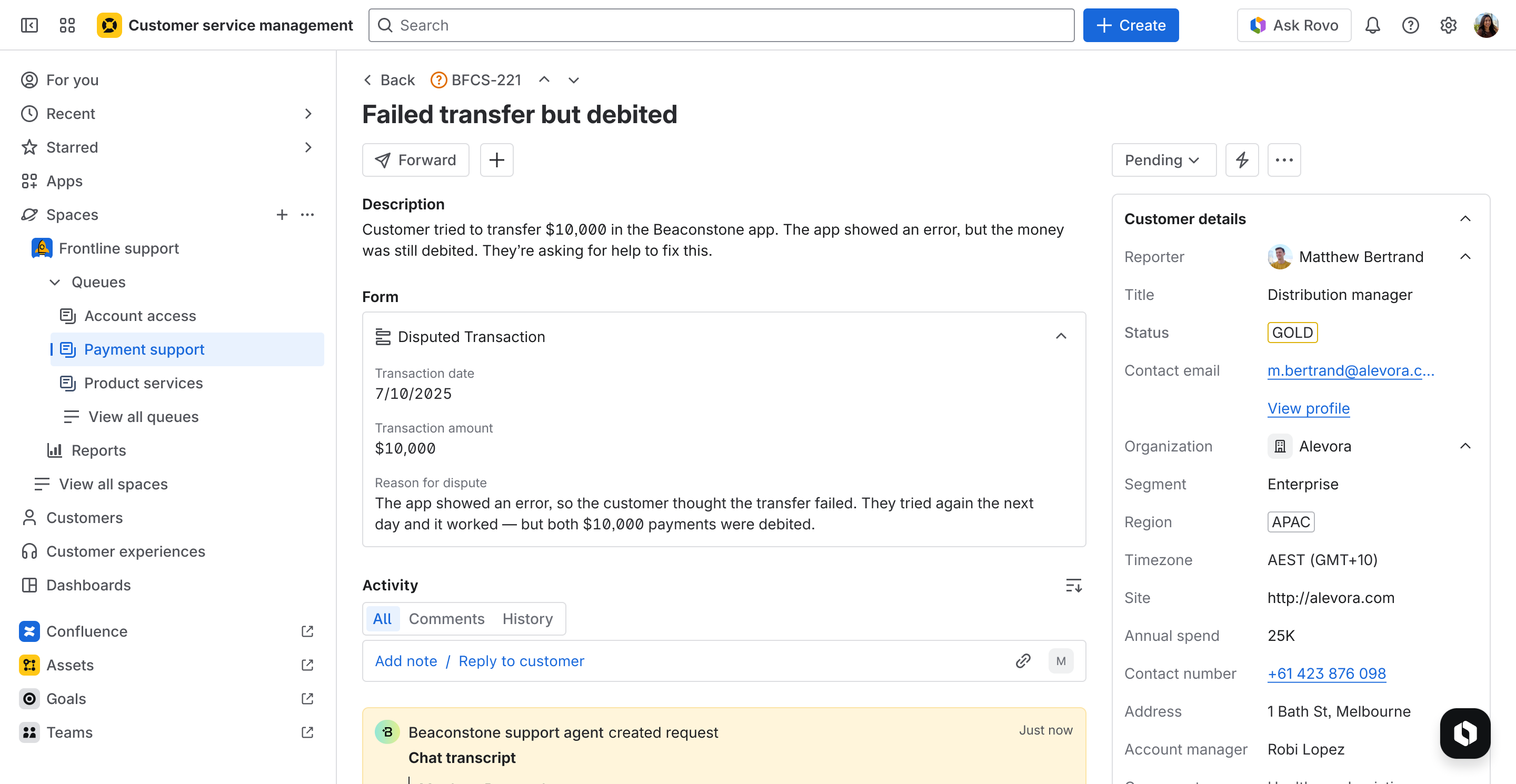Open settings with the gear icon
The image size is (1516, 784).
pos(1448,25)
